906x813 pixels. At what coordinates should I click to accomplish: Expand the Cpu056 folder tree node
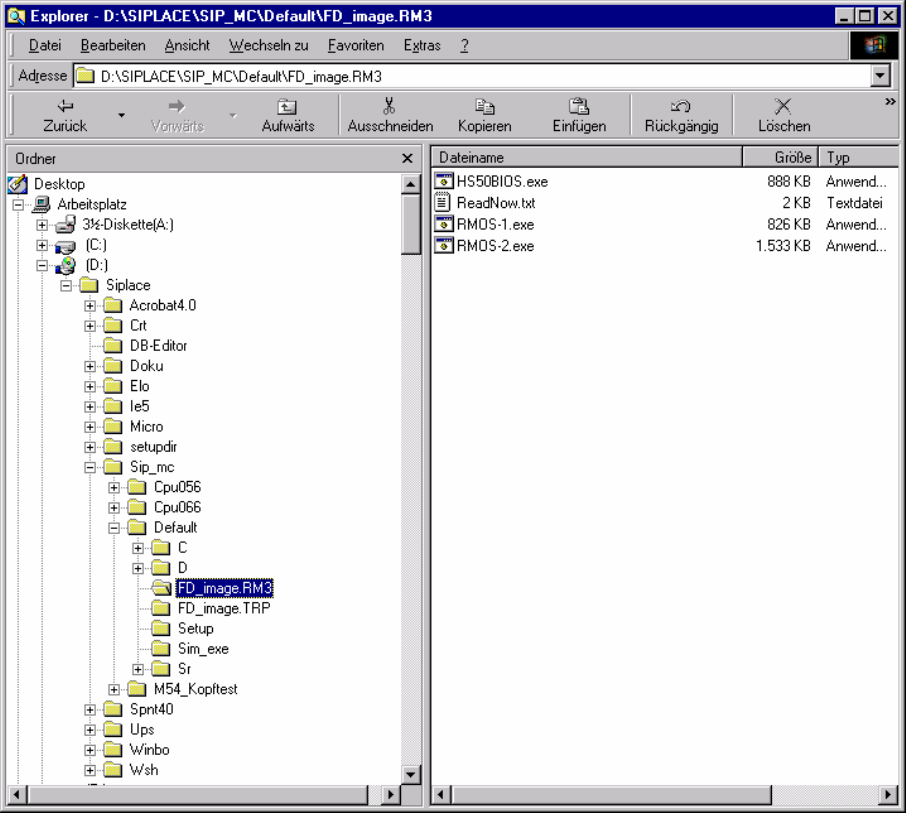pyautogui.click(x=114, y=487)
